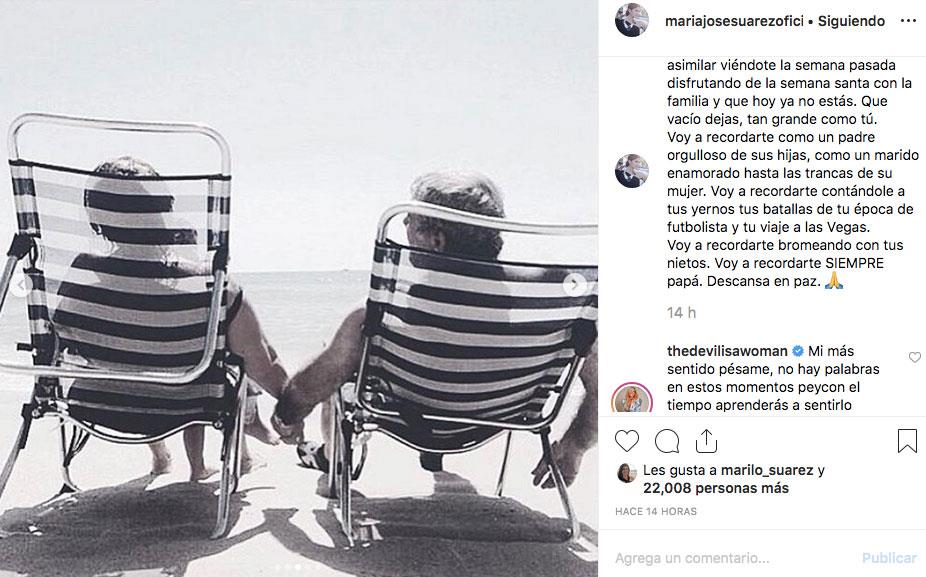
Task: Open the mariajosesuarezofici username link
Action: pos(734,21)
